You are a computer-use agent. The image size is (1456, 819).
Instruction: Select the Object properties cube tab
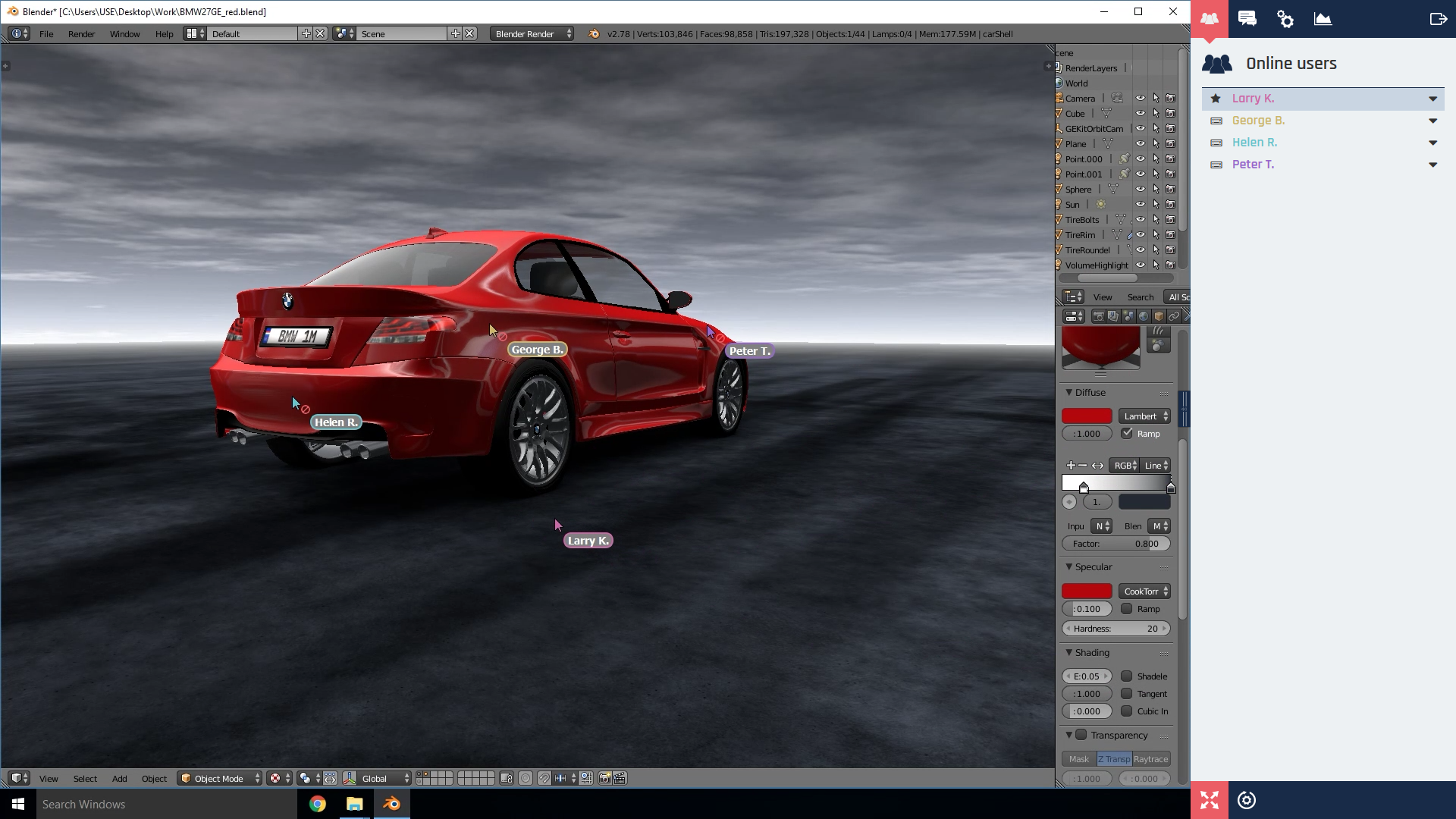click(x=1159, y=316)
